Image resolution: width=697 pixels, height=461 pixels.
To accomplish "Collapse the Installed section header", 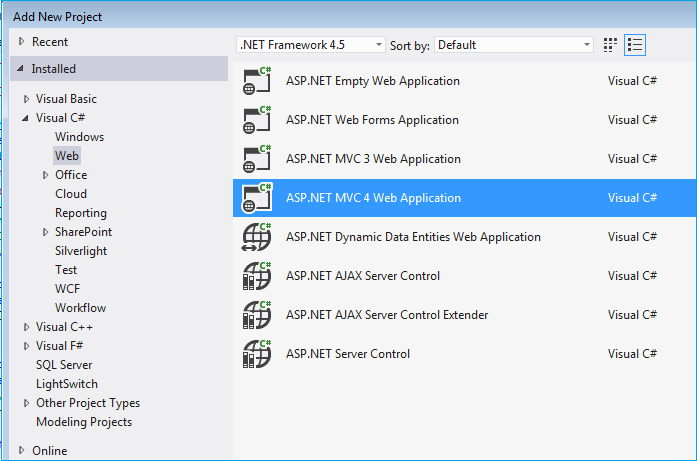I will [x=19, y=69].
